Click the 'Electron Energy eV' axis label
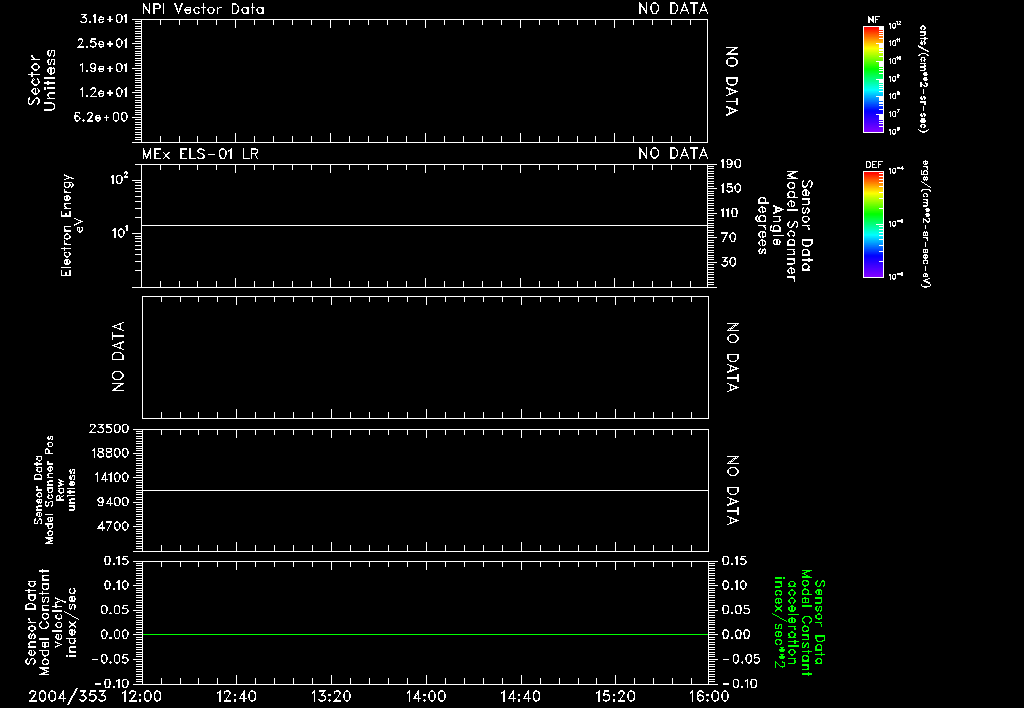The image size is (1024, 708). point(72,225)
